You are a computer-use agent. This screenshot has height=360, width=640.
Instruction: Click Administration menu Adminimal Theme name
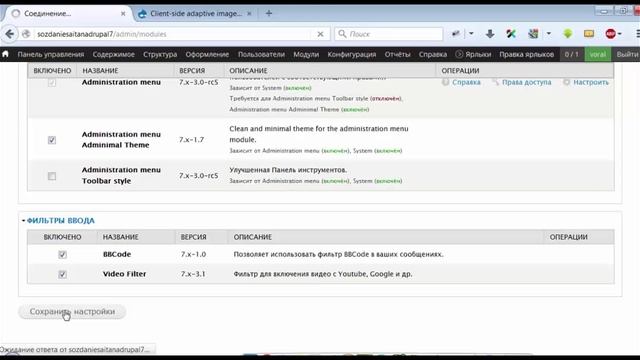pos(121,140)
